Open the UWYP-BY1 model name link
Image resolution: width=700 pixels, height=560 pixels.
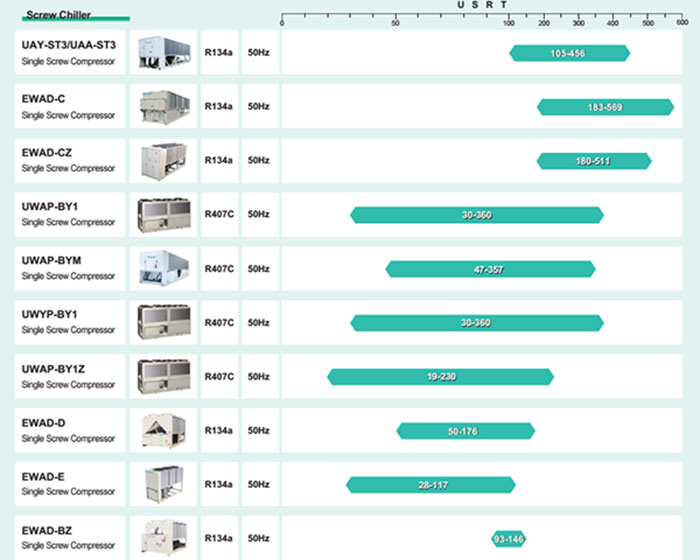tap(49, 315)
